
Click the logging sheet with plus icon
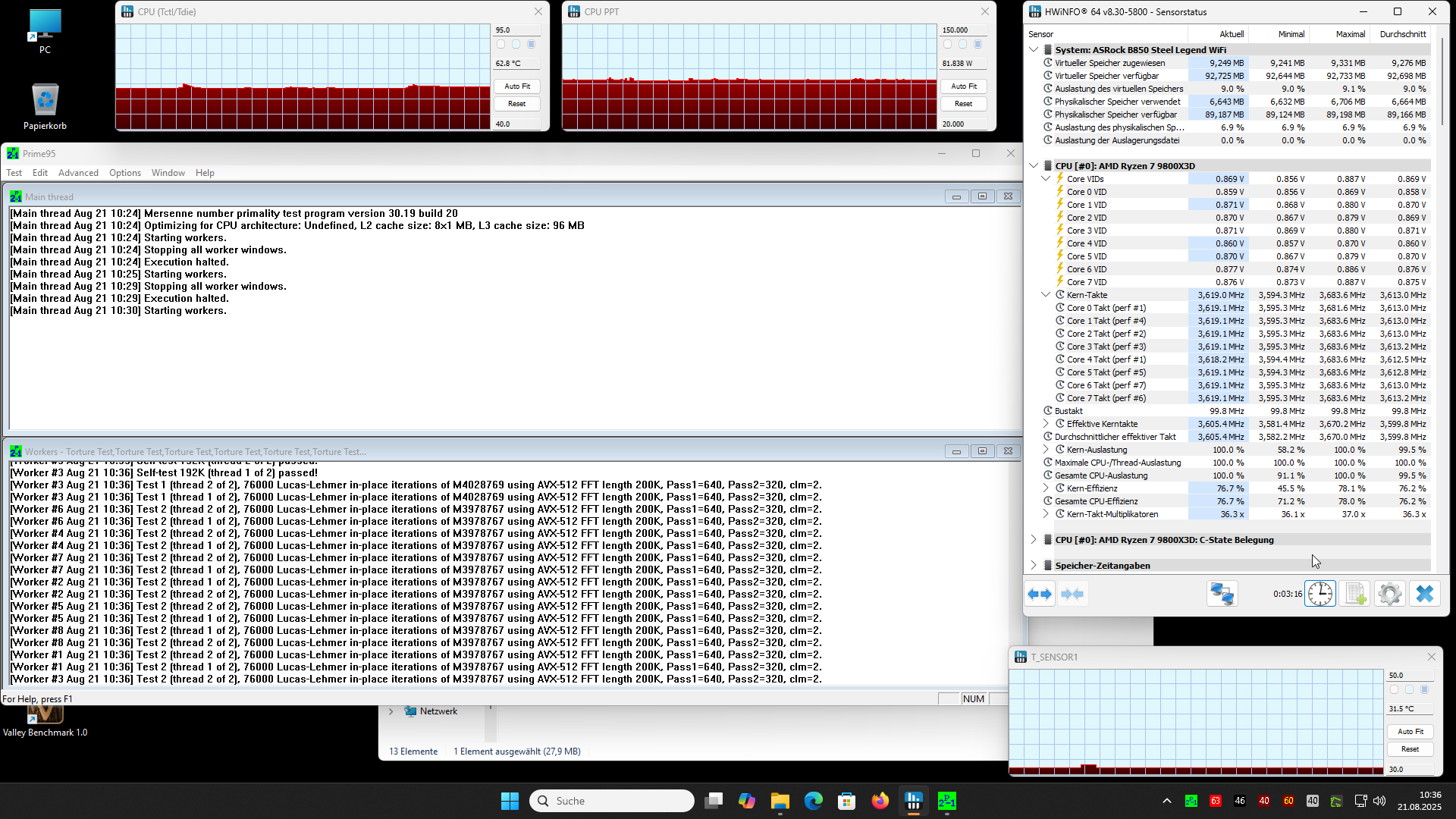(1355, 594)
